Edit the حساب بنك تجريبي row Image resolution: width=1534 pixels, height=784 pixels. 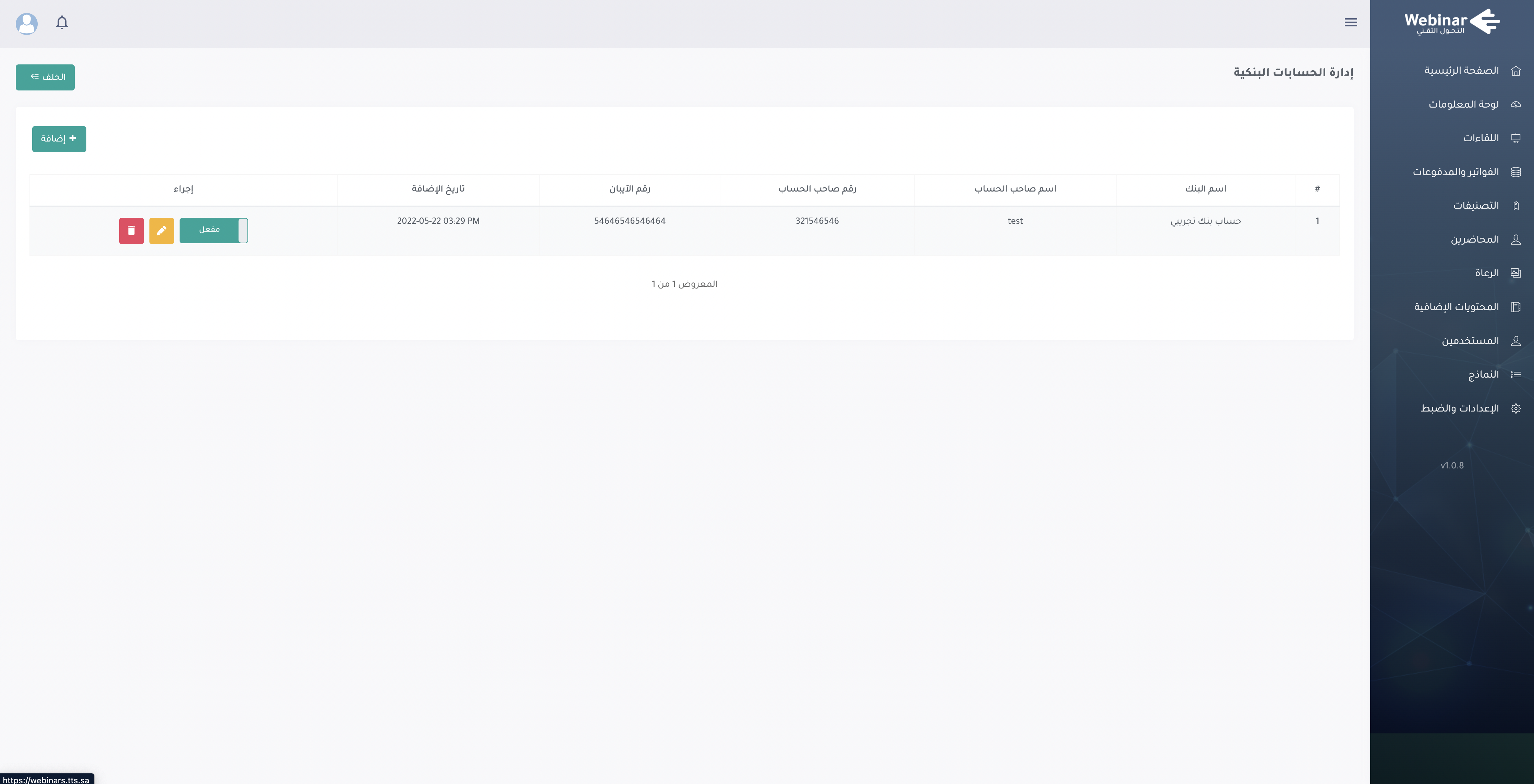pos(161,230)
